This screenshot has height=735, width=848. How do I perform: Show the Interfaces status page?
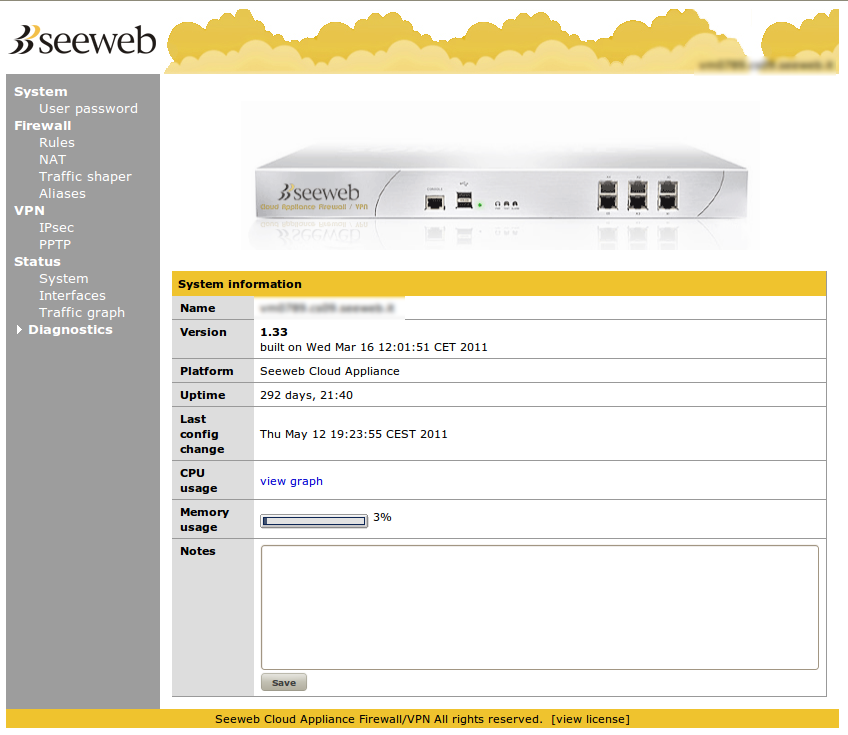click(x=72, y=295)
